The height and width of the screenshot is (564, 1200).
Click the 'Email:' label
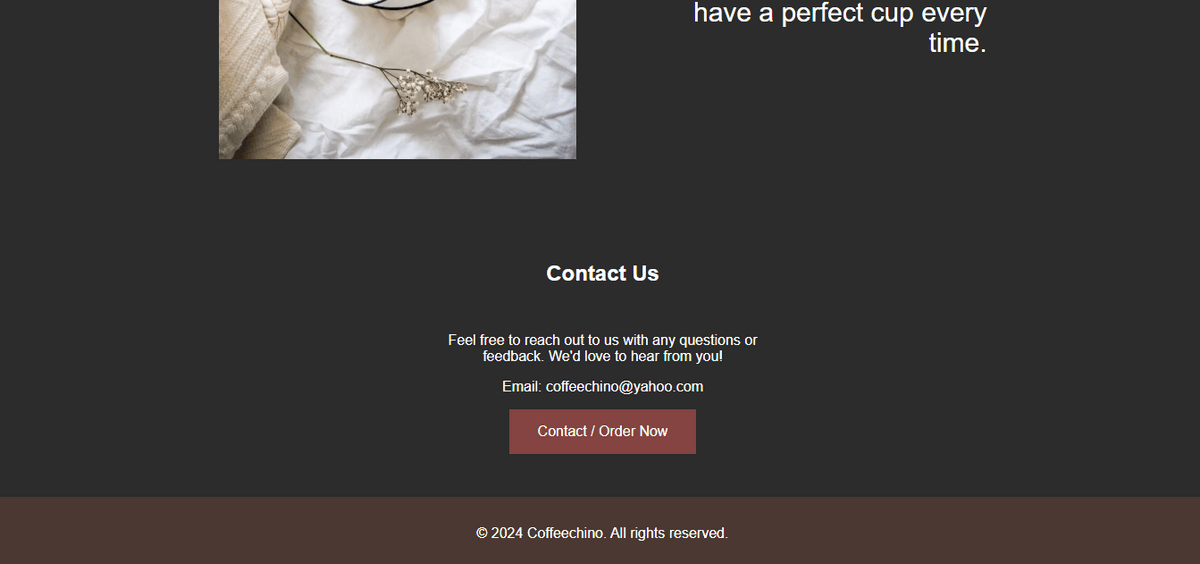[x=521, y=386]
